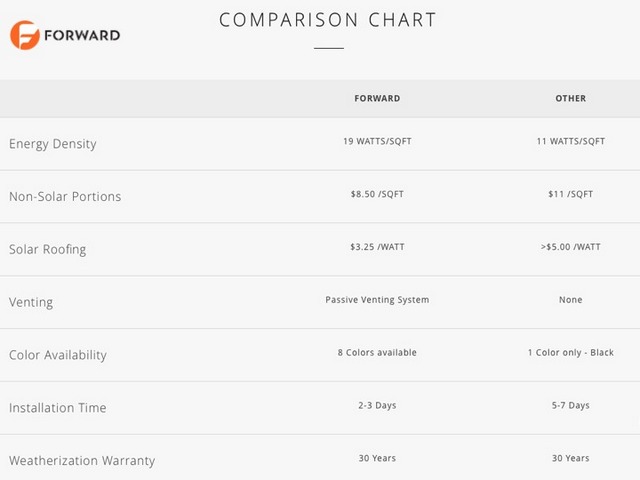Select the Non-Solar Portions row label
The height and width of the screenshot is (480, 640).
tap(65, 196)
